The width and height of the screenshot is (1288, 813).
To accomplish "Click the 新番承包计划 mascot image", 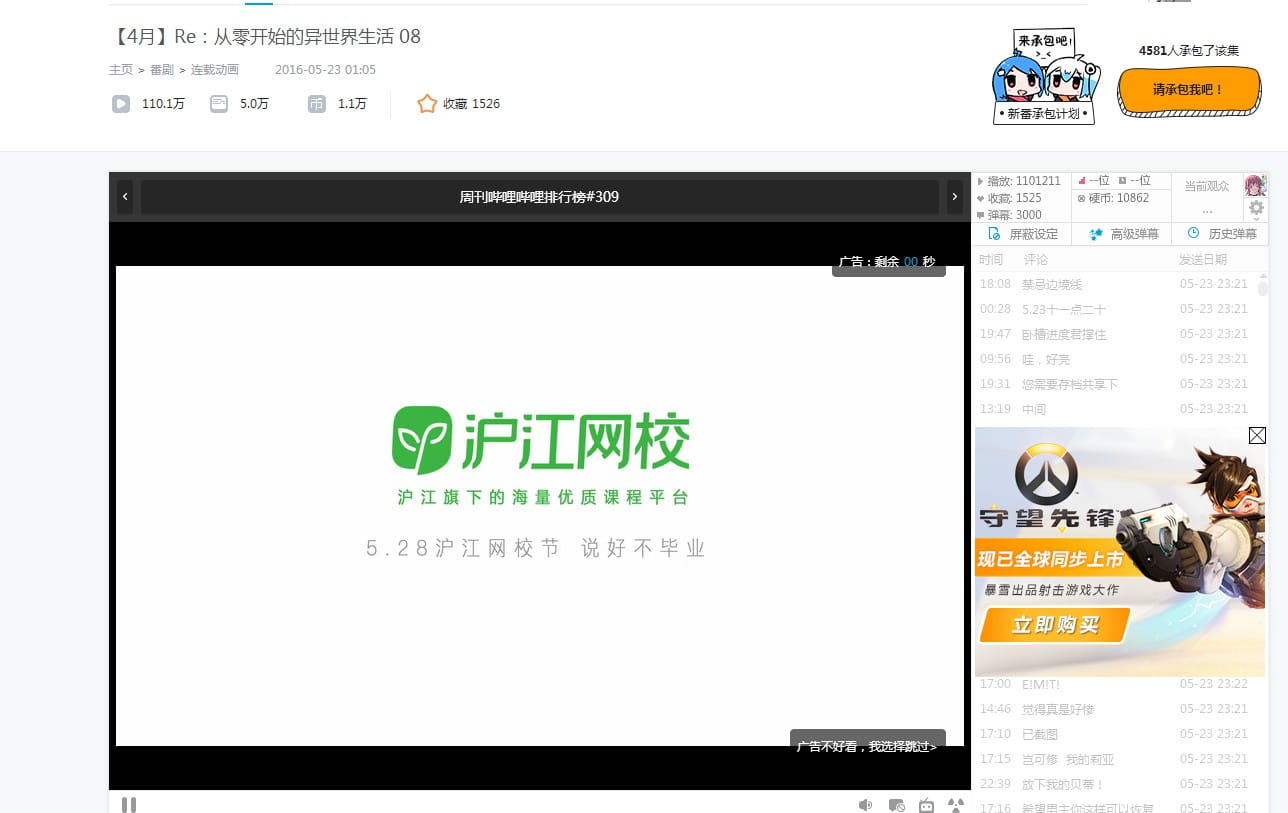I will coord(1045,77).
